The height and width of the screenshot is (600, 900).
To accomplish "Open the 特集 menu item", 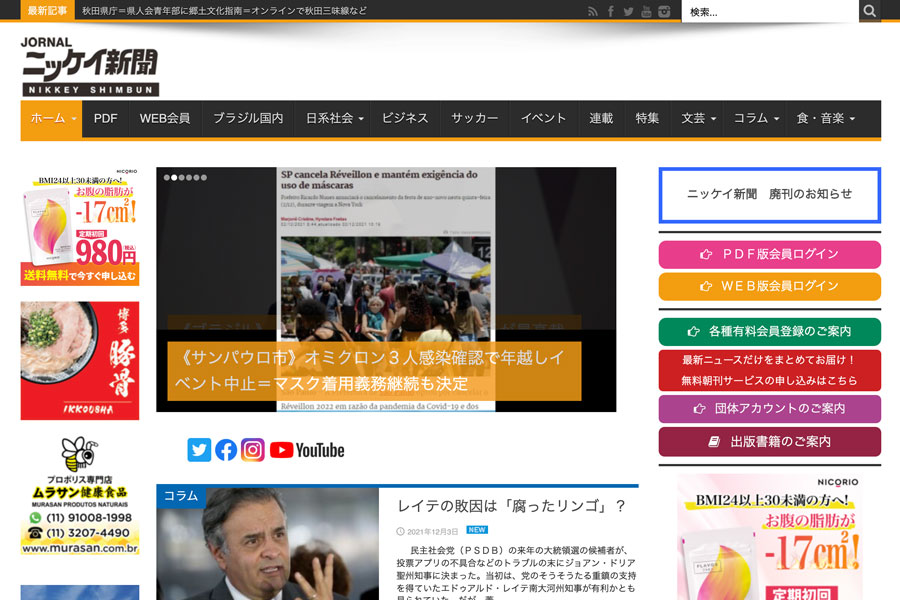I will coord(647,118).
